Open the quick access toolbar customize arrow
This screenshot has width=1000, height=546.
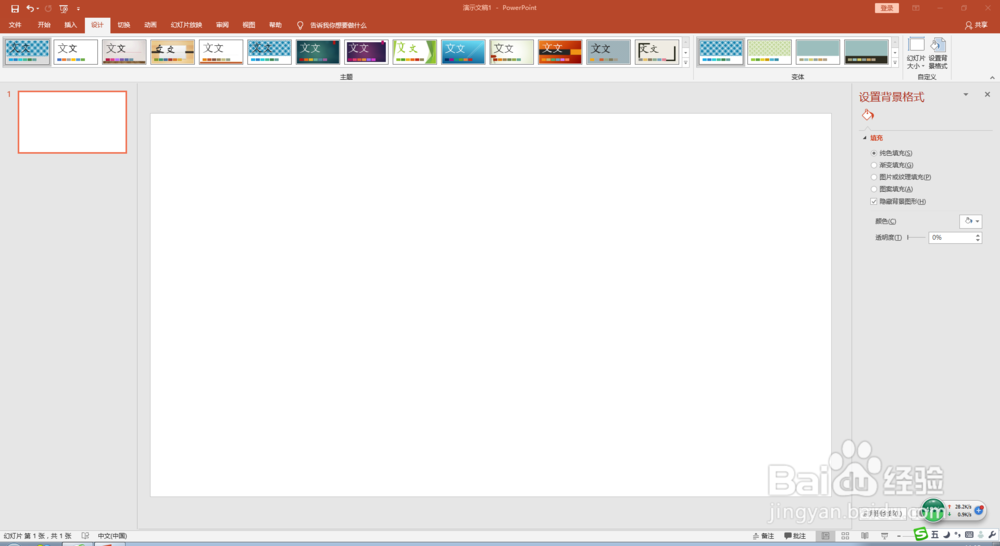point(78,8)
